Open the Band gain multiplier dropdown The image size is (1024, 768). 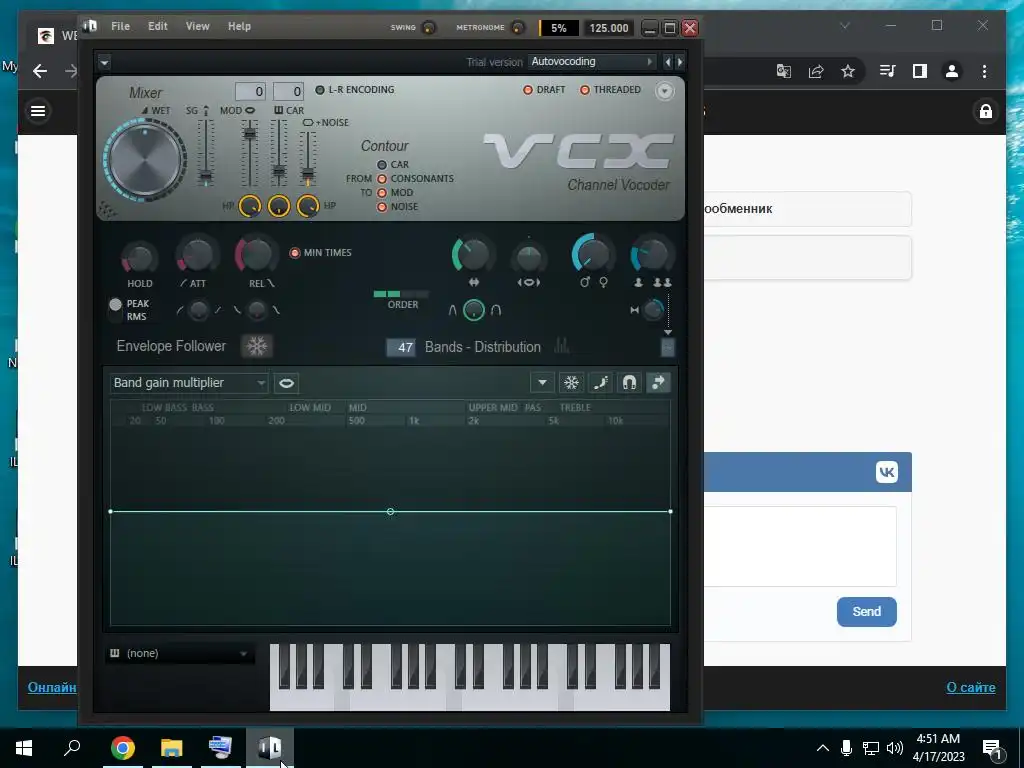[189, 383]
